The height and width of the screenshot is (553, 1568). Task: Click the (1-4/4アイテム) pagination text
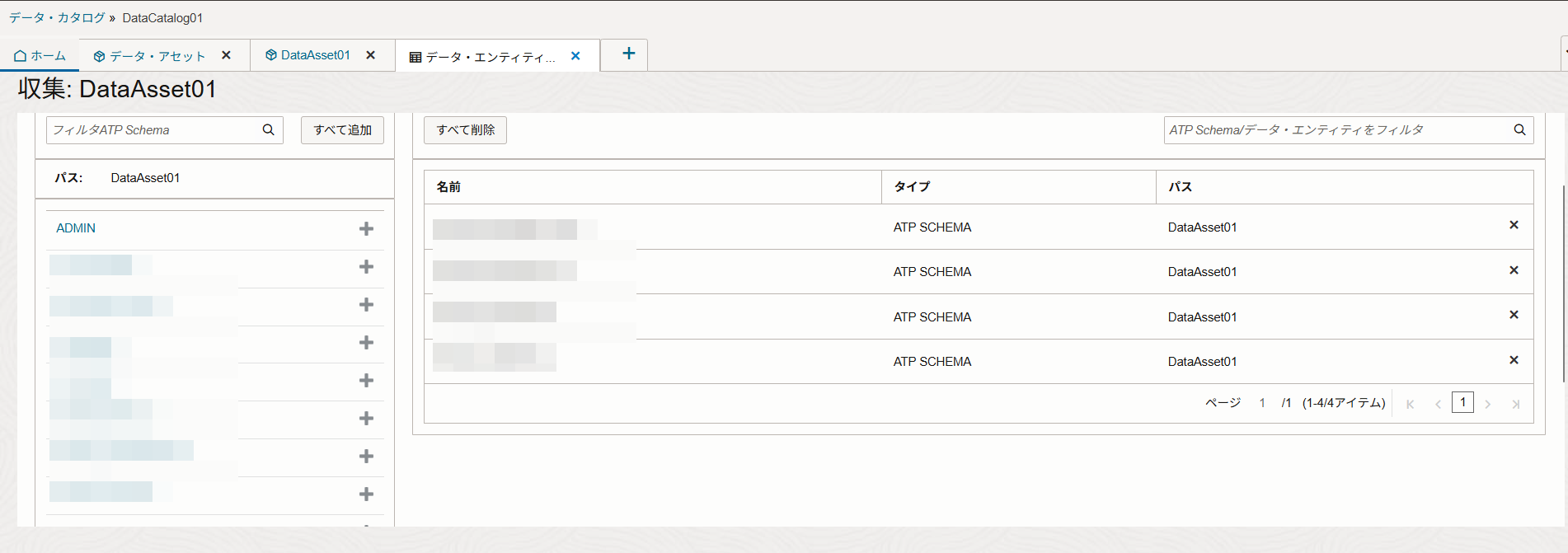point(1344,403)
